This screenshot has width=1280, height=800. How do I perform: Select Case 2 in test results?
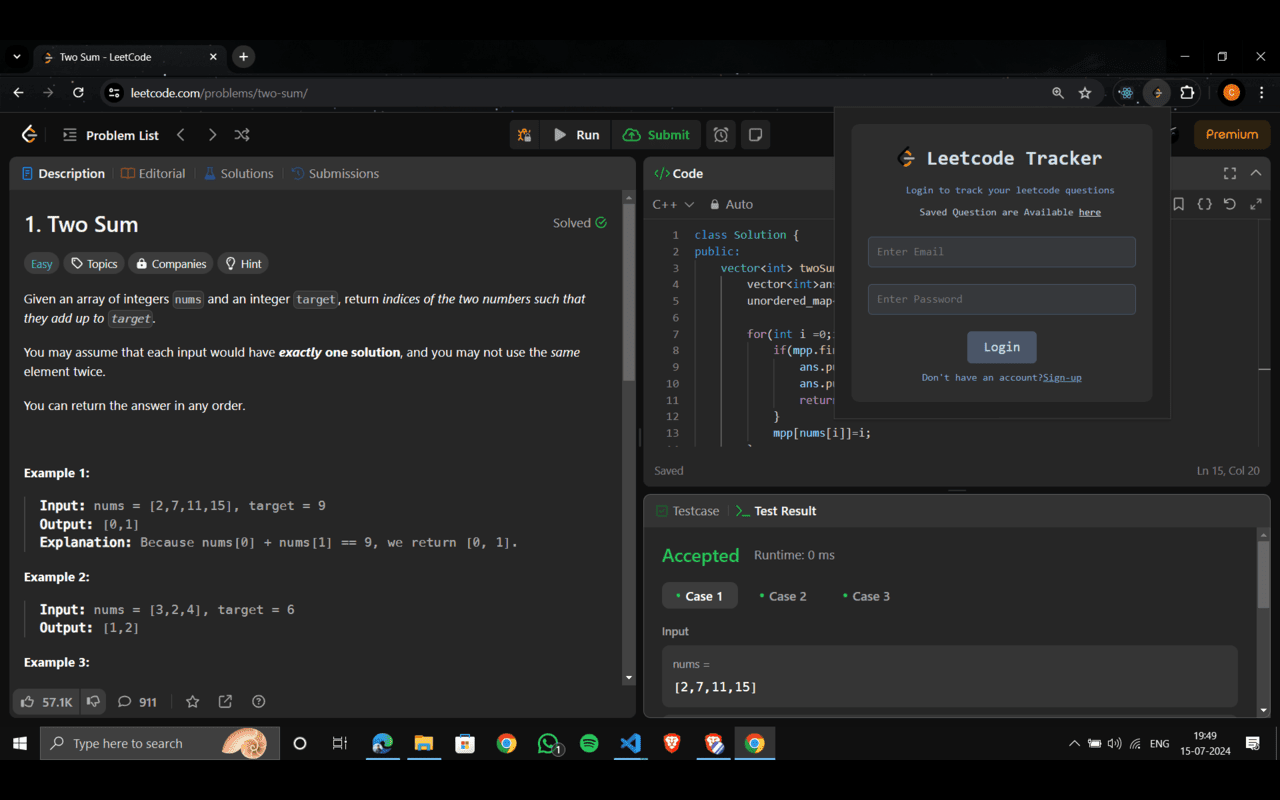click(x=783, y=596)
